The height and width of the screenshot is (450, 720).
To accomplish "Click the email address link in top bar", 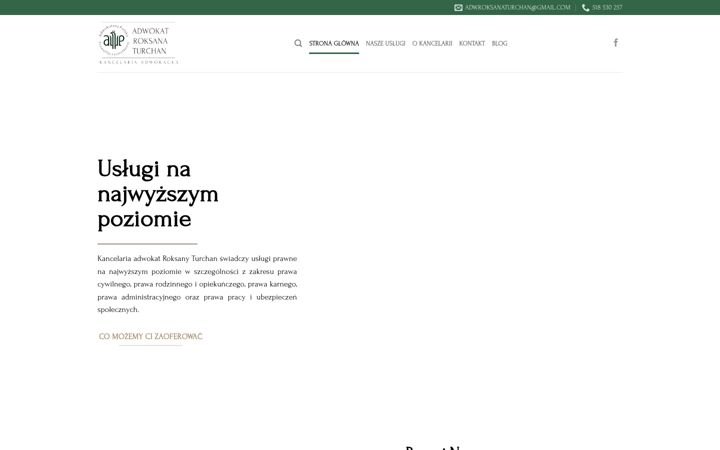I will point(518,7).
